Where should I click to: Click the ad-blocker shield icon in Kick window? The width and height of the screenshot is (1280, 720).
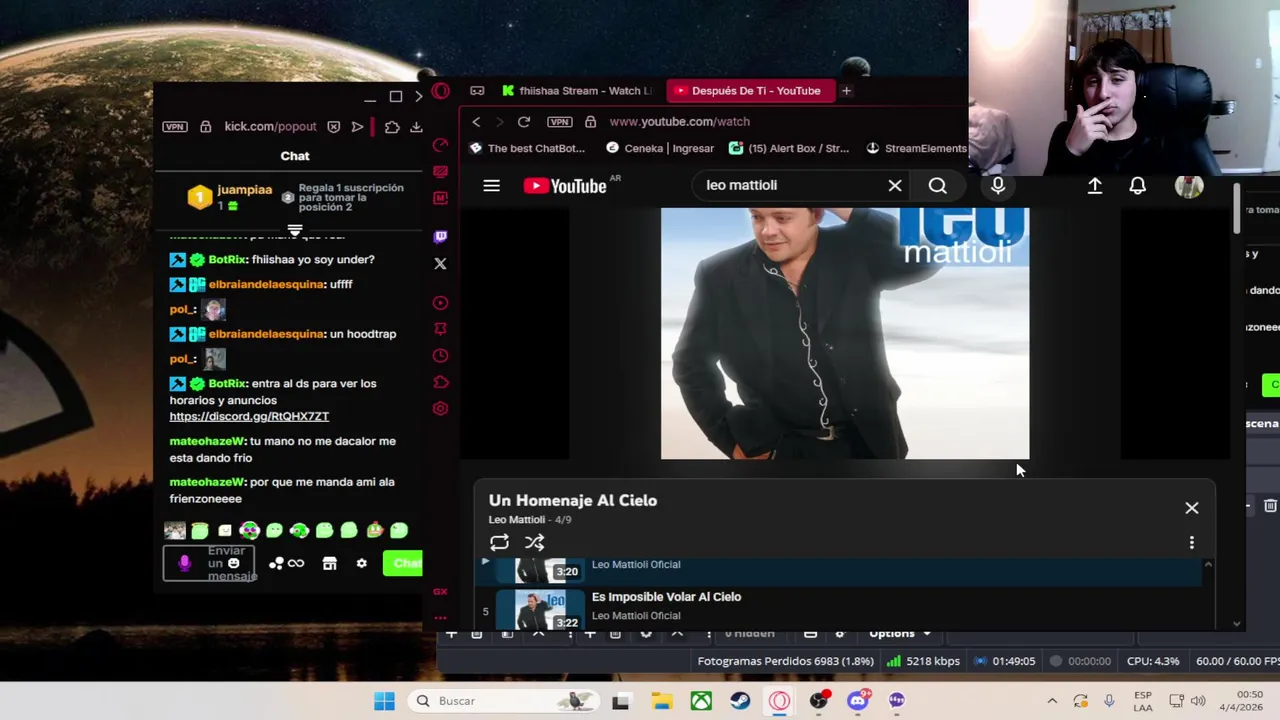pyautogui.click(x=333, y=127)
